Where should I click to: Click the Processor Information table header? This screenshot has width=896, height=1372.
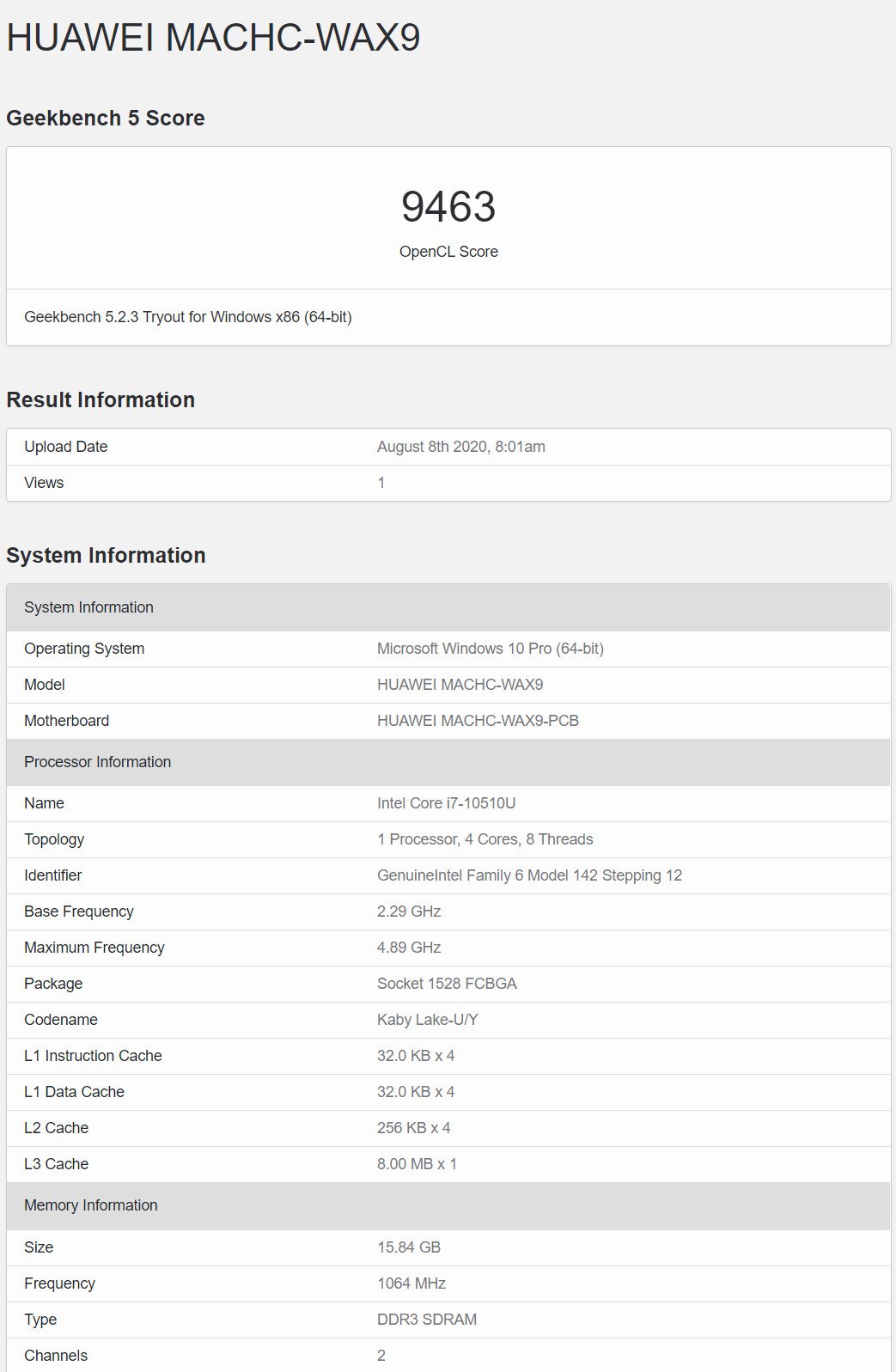(448, 762)
